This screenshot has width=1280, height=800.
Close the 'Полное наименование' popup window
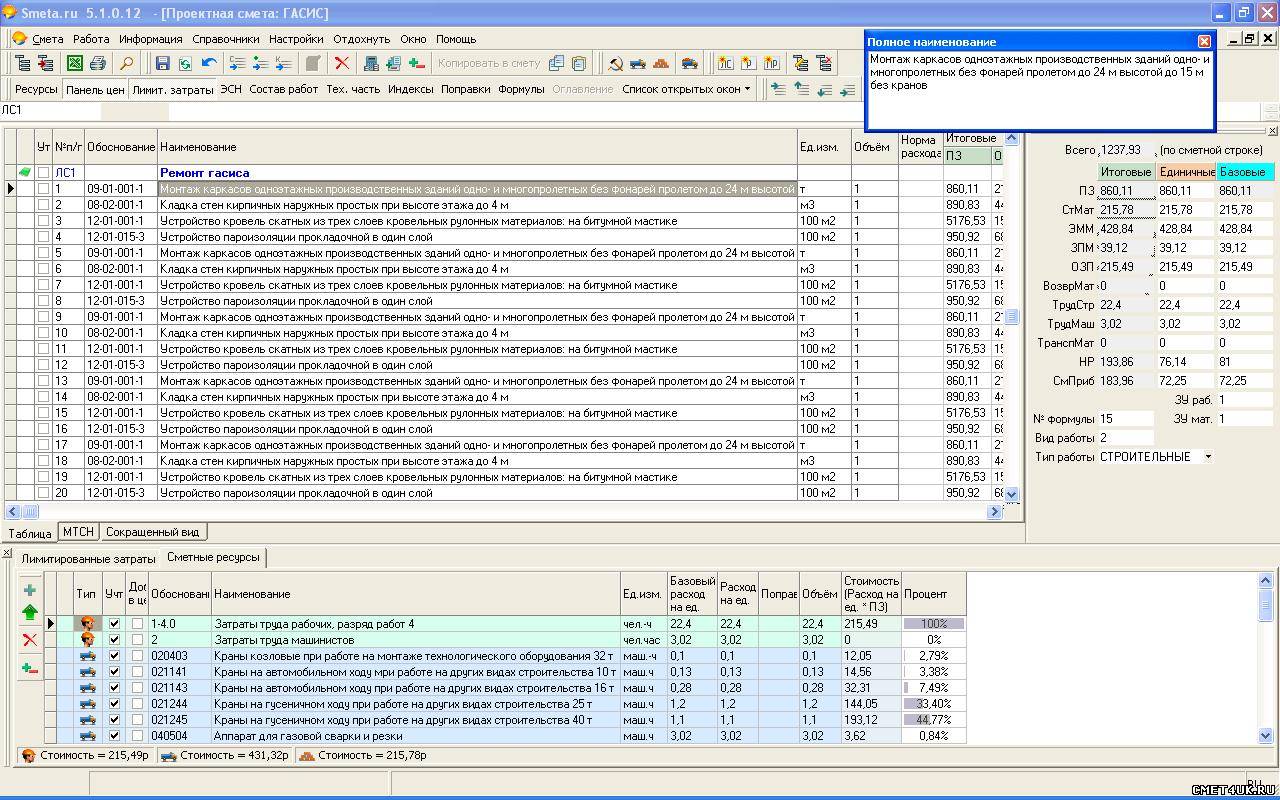click(x=1204, y=41)
